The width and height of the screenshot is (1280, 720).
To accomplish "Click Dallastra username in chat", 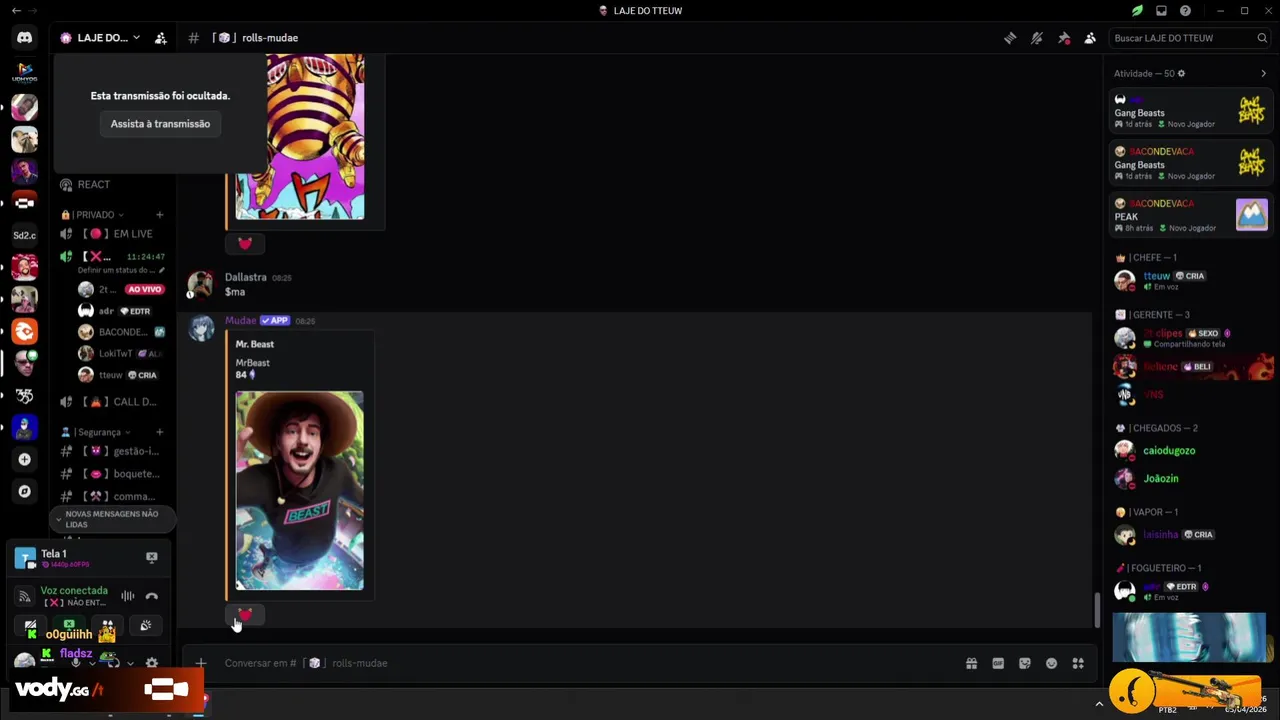I will [246, 277].
